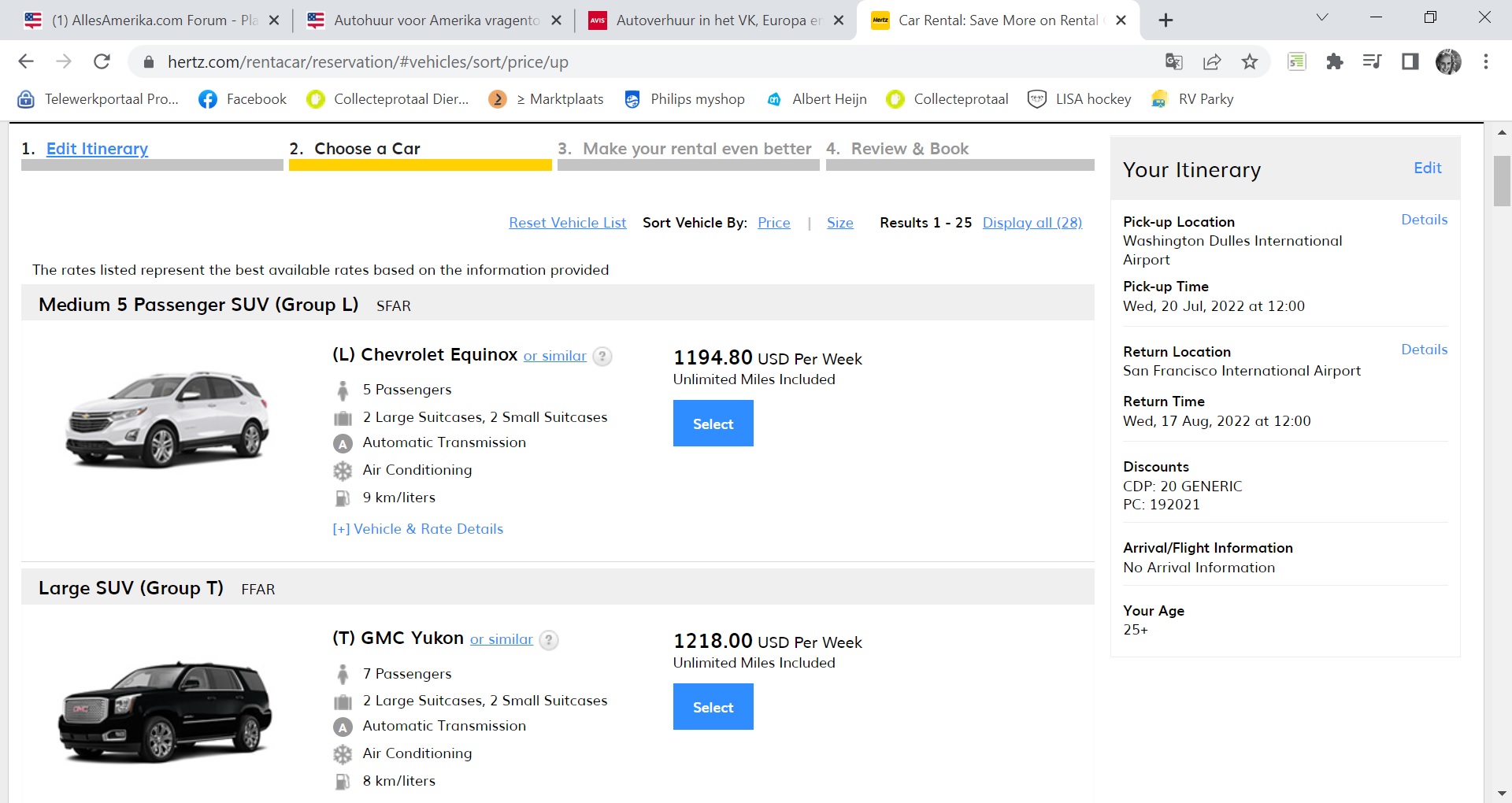Switch to the Avis Autoverhuur tab

click(717, 20)
